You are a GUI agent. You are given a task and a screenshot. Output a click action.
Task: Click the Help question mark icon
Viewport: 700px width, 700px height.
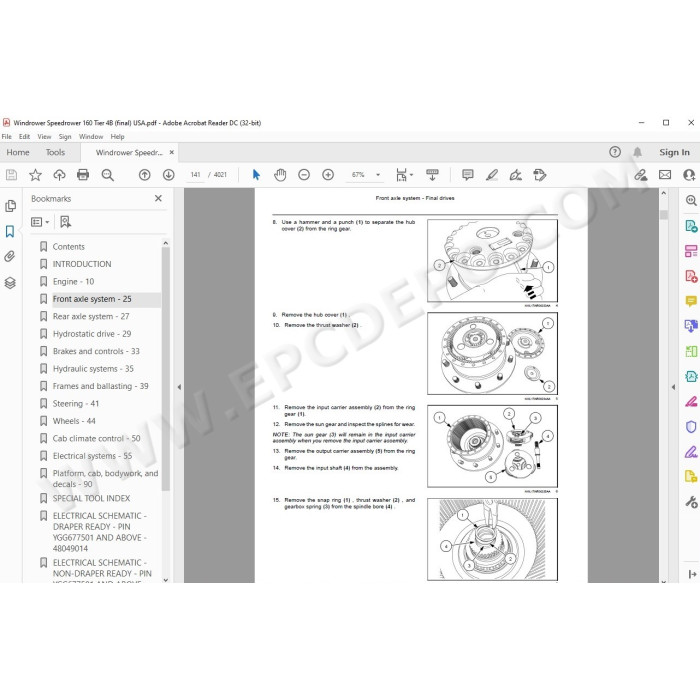pos(615,152)
